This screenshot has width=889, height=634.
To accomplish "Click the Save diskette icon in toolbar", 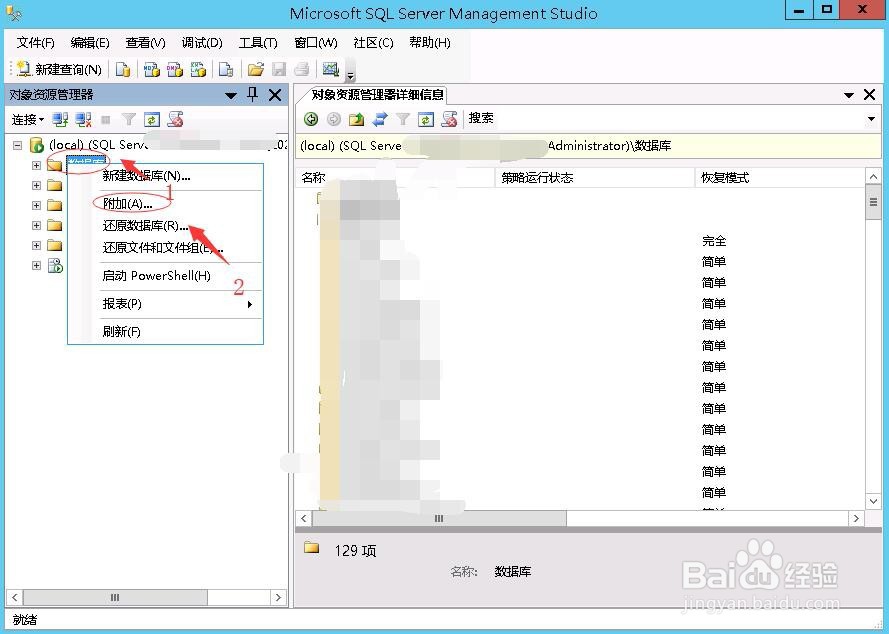I will tap(279, 69).
